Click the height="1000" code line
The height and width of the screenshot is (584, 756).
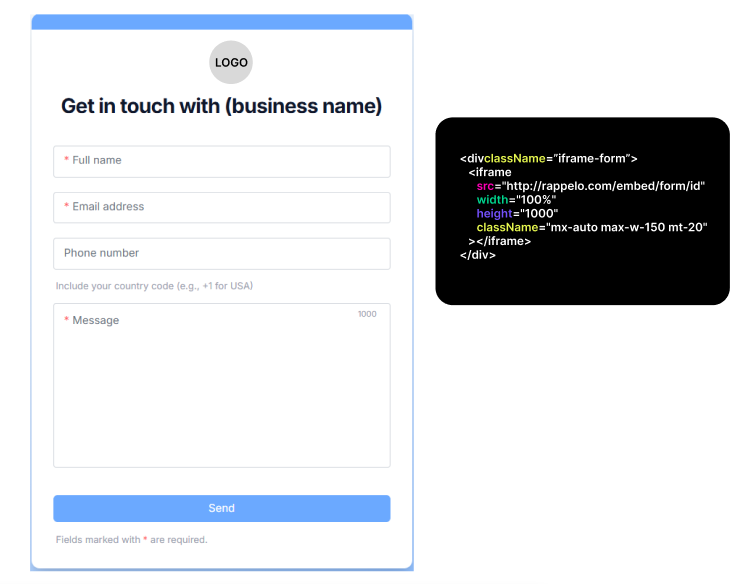(517, 214)
